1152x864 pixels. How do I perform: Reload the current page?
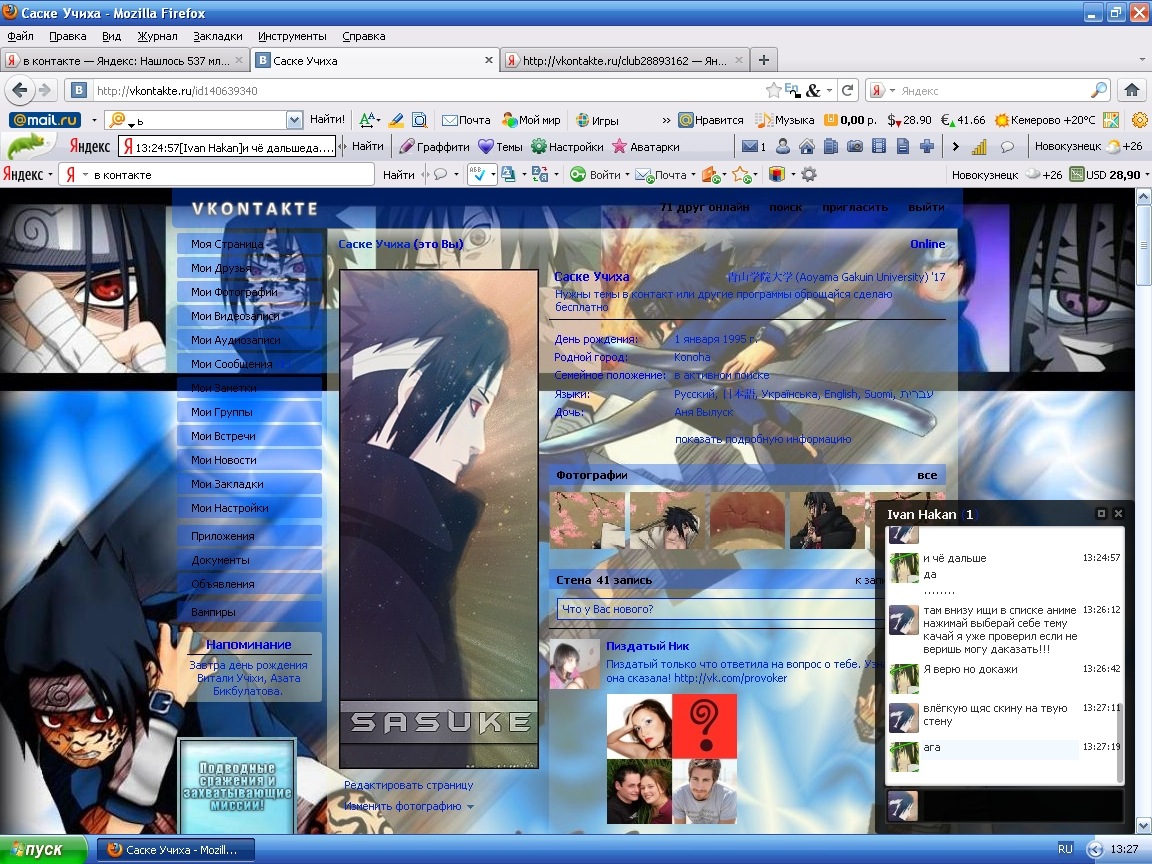point(847,90)
